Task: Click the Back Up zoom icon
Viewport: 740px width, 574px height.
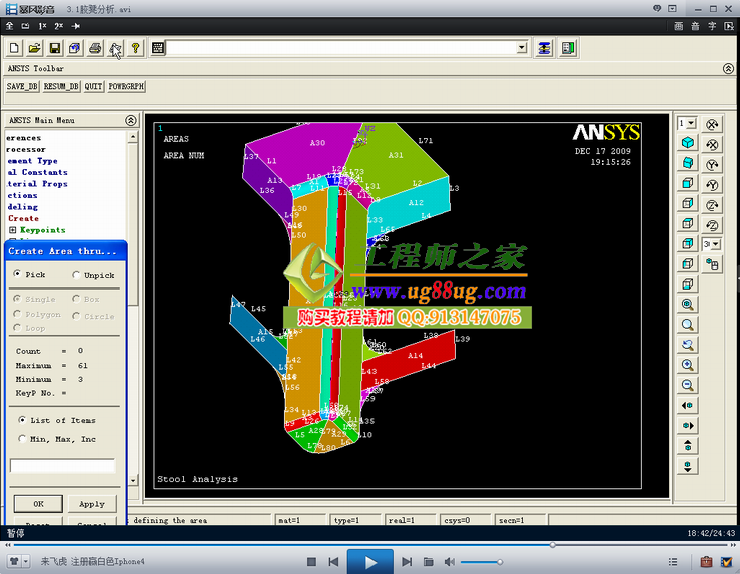Action: (688, 345)
